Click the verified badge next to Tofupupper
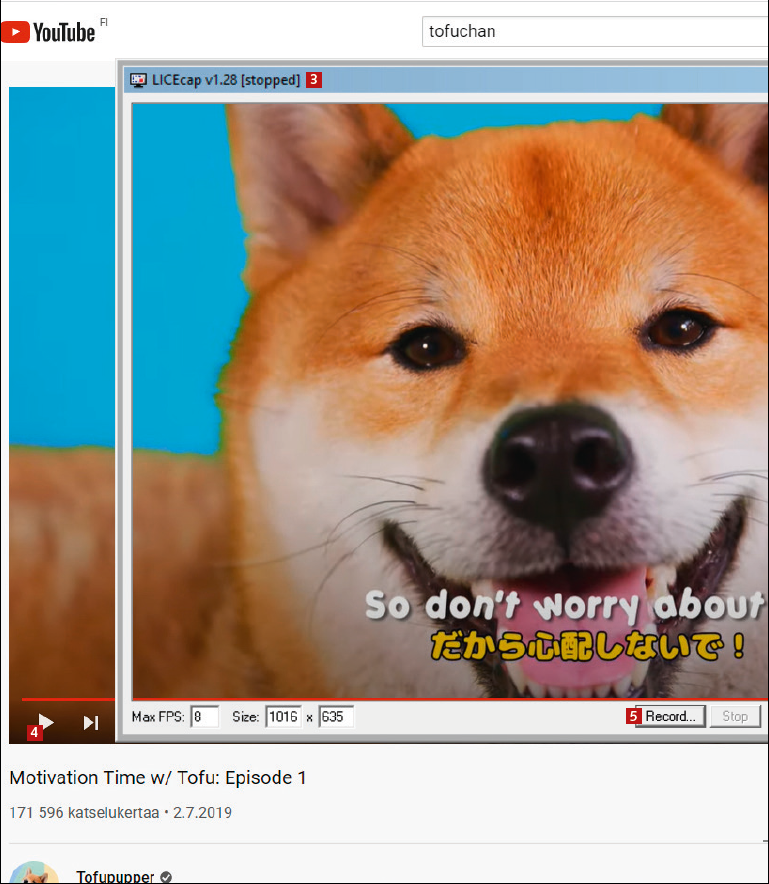 (166, 877)
